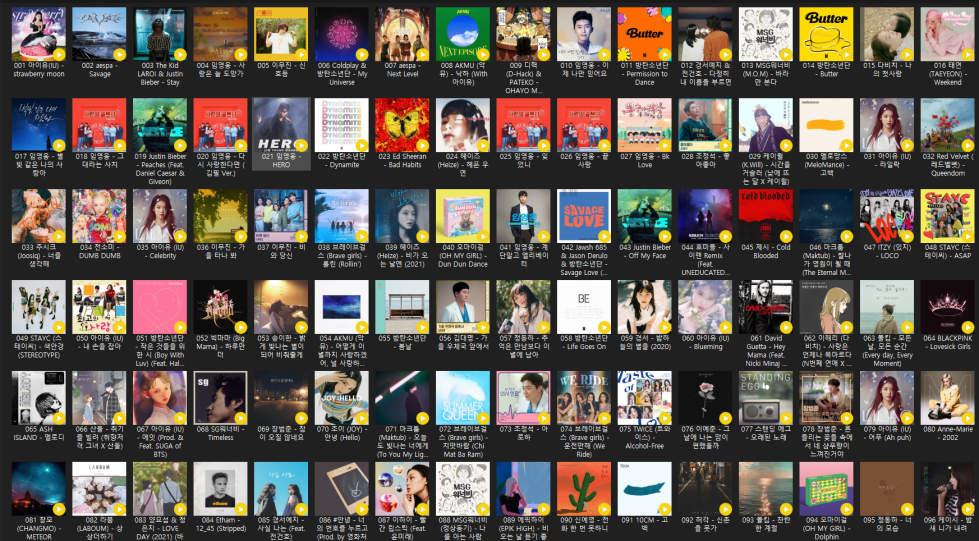Click the 081 CHANGMO METEOR thumbnail

[x=39, y=489]
